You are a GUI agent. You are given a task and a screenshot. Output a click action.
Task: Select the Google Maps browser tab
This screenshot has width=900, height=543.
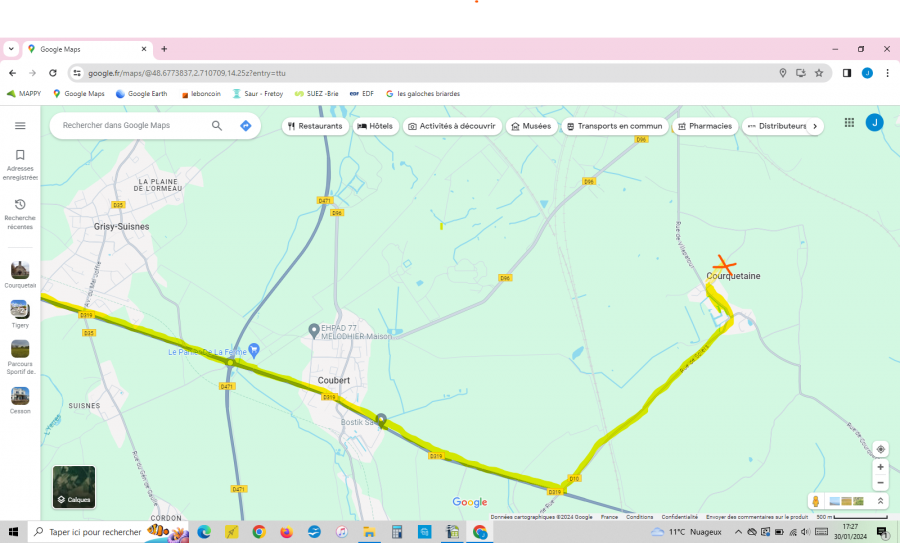tap(85, 49)
